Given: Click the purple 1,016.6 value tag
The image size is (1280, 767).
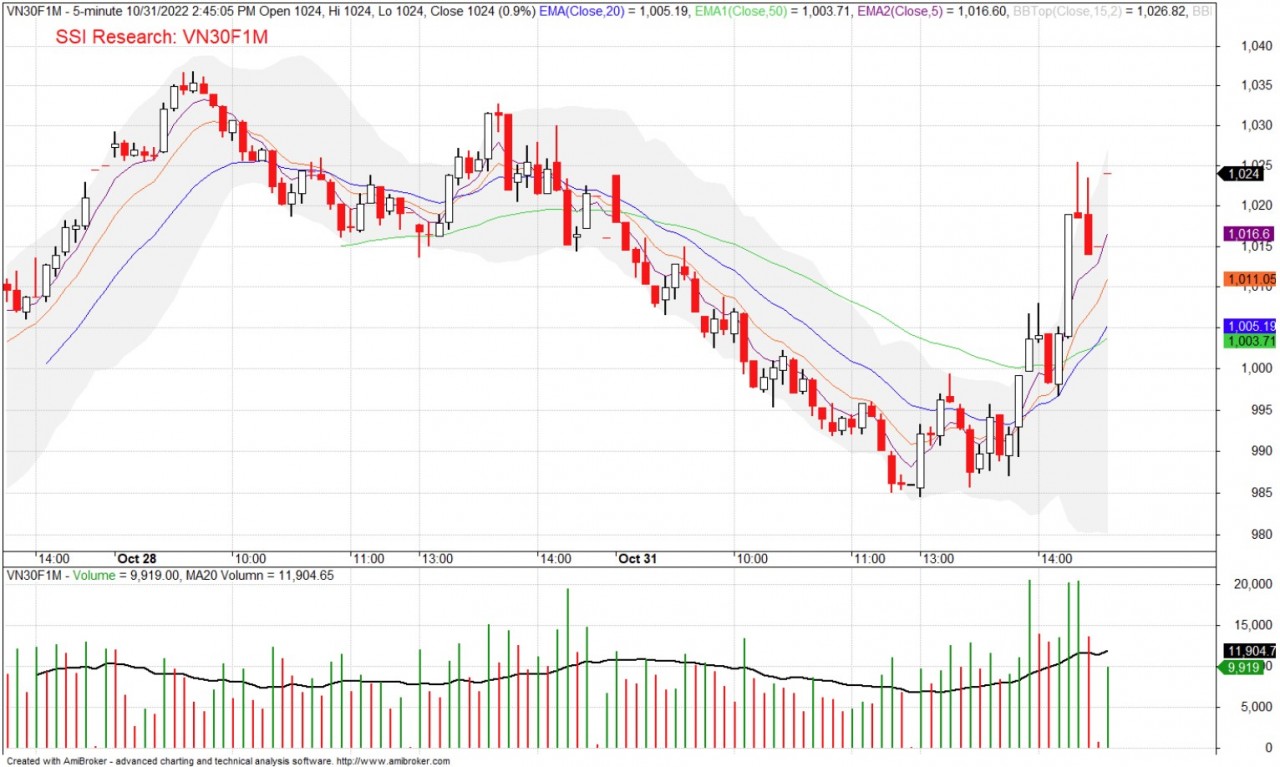Looking at the screenshot, I should [x=1247, y=233].
